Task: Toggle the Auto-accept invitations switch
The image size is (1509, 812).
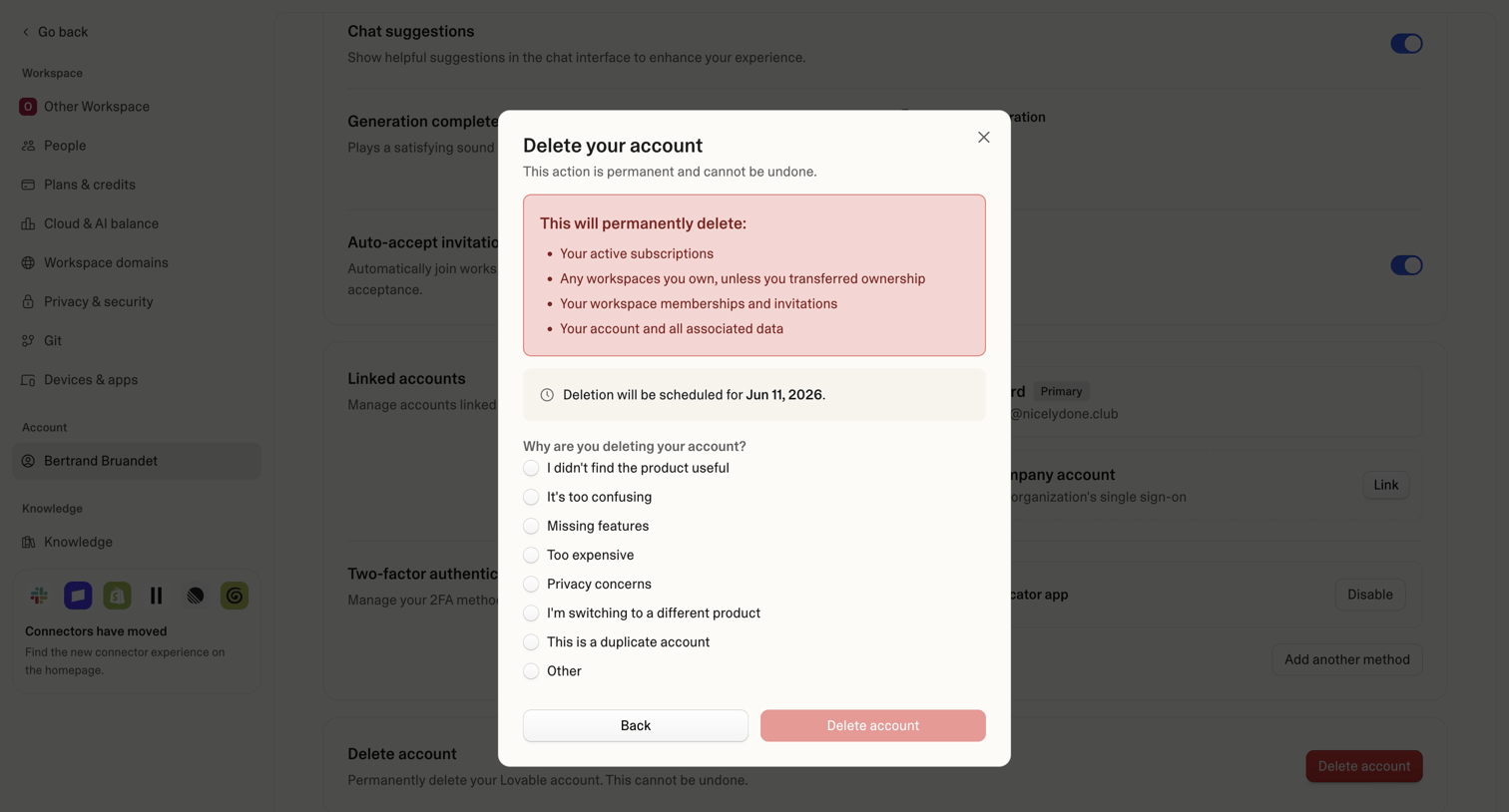Action: click(1406, 265)
